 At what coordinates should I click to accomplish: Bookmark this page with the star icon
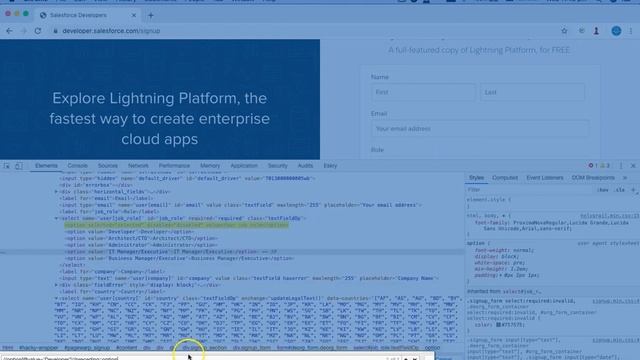[564, 31]
